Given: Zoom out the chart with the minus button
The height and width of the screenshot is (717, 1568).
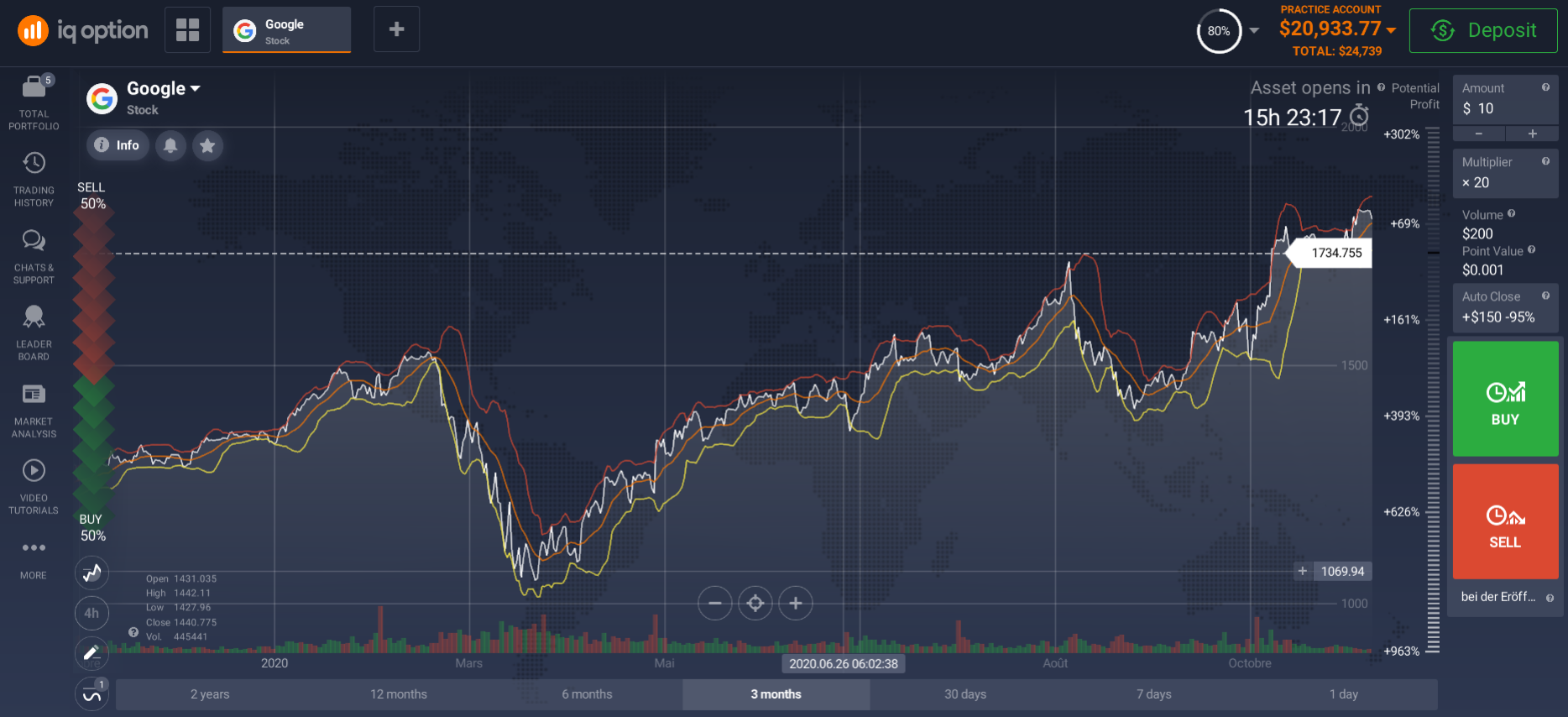Looking at the screenshot, I should (715, 603).
